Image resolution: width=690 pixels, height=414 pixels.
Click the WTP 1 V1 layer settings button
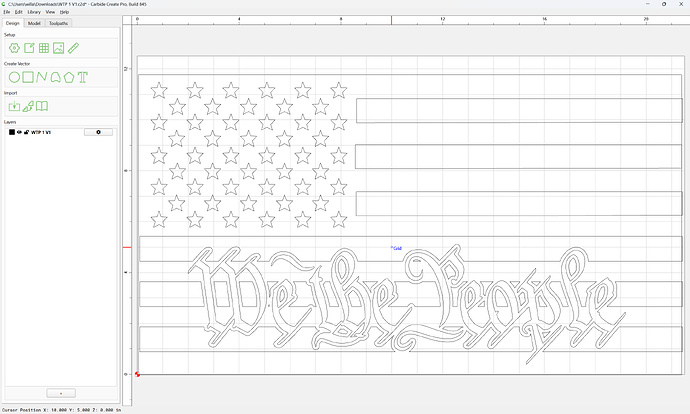click(98, 132)
